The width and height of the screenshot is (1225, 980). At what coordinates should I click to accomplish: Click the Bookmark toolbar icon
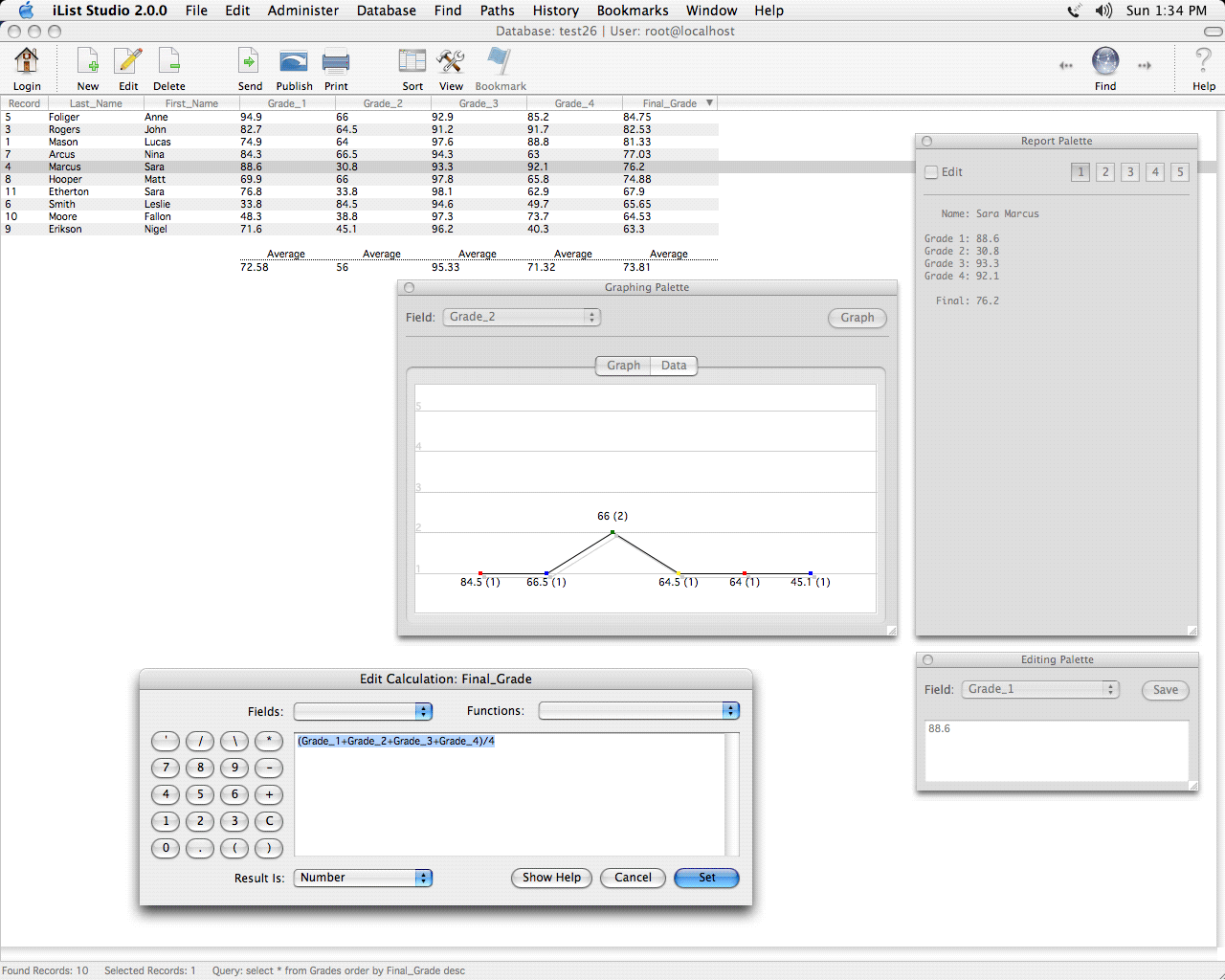[500, 61]
